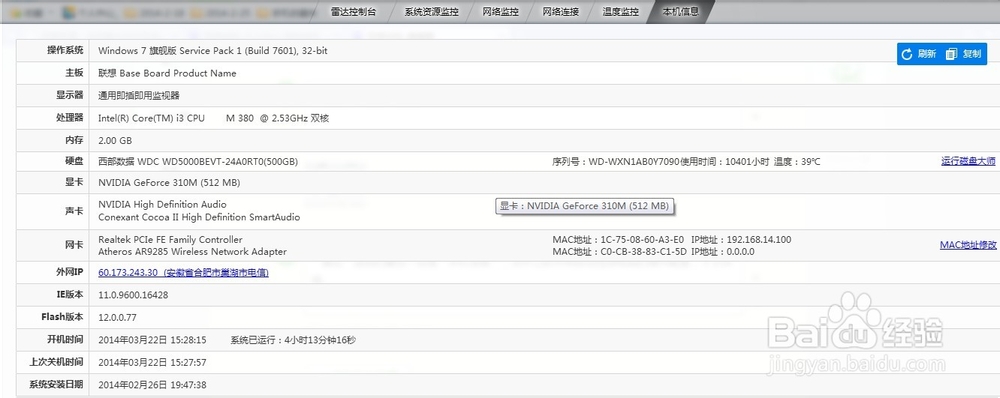The width and height of the screenshot is (1000, 398).
Task: Click the 声卡 row label
Action: 75,211
